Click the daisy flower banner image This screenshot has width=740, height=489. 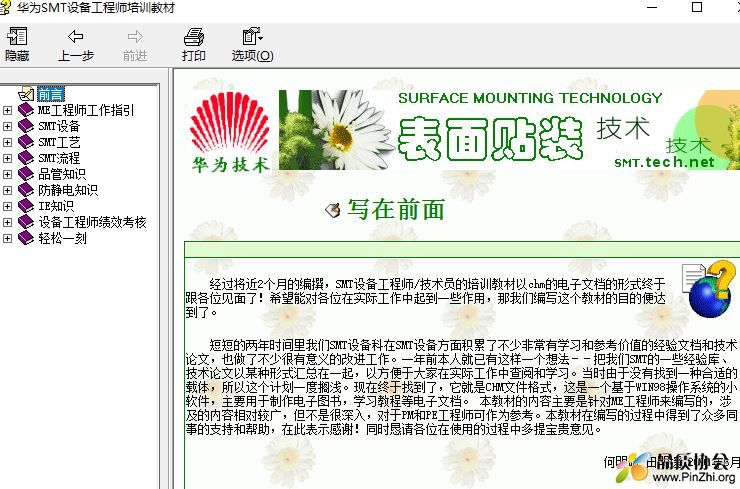(337, 130)
